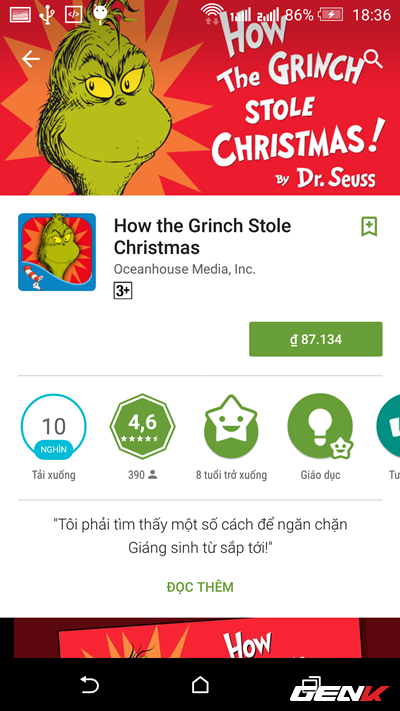Open the Giáo dục category lightbulb badge
This screenshot has height=711, width=400.
(x=320, y=427)
